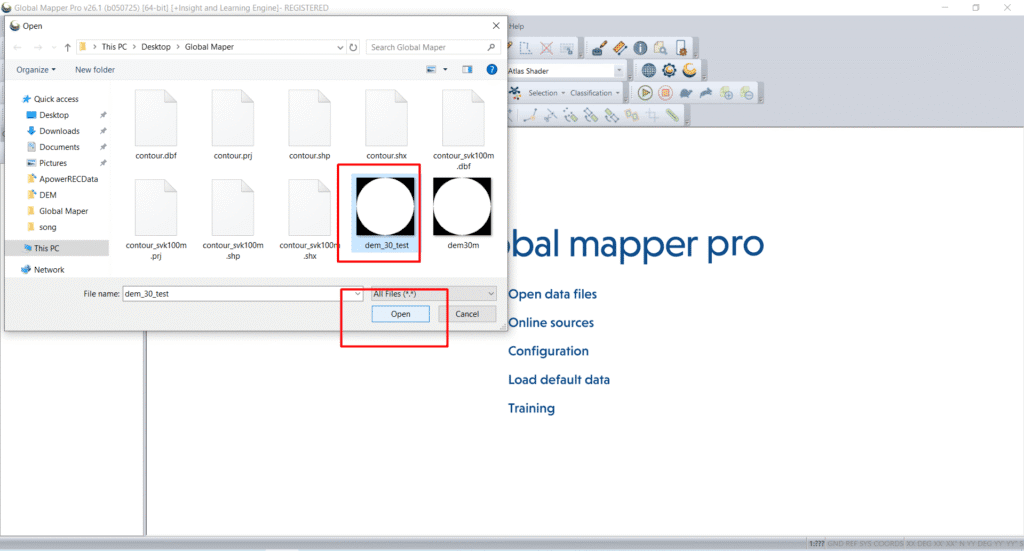The width and height of the screenshot is (1024, 551).
Task: Select This PC in navigation pane
Action: tap(46, 248)
